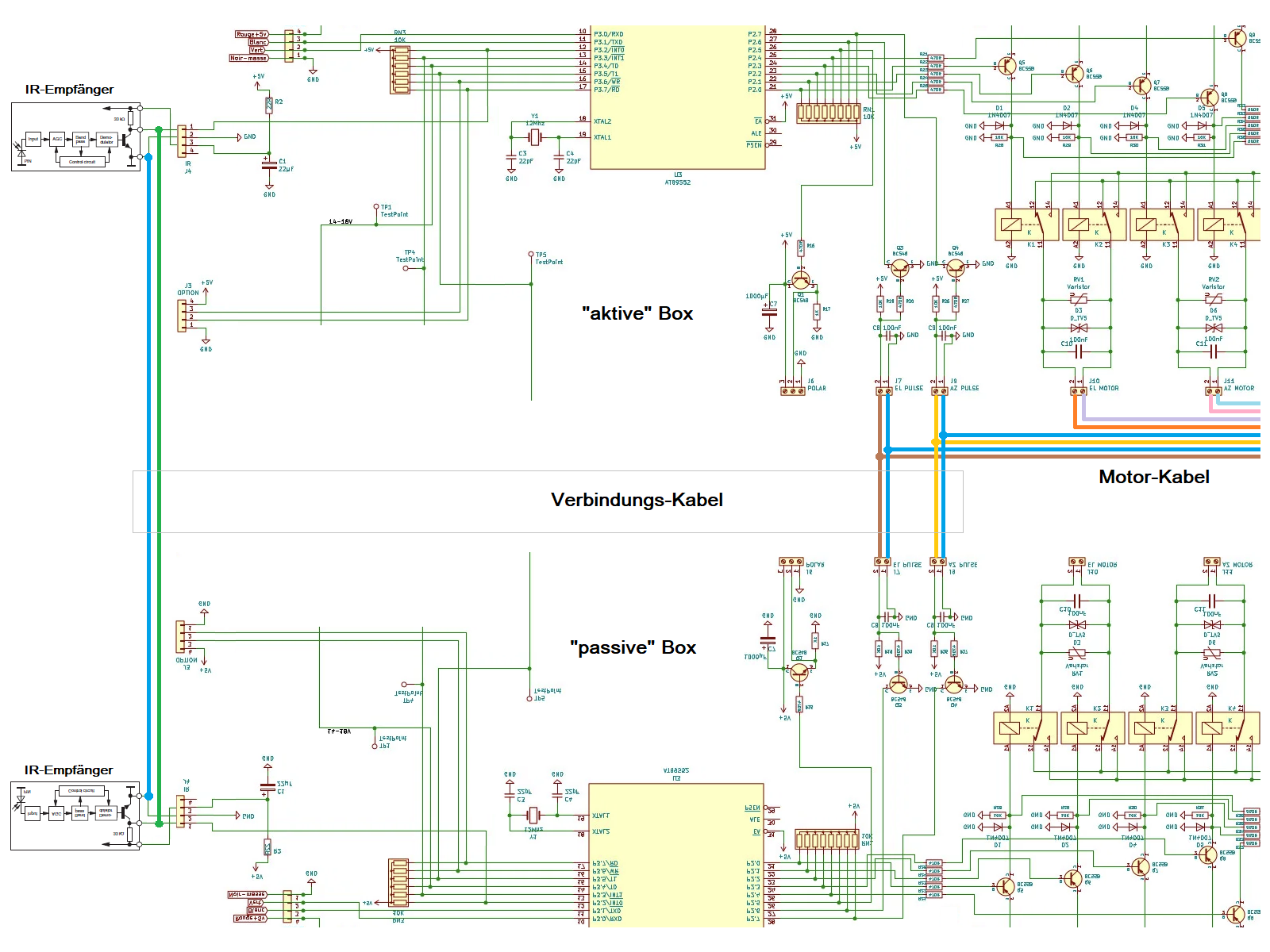The width and height of the screenshot is (1270, 952).
Task: Click the J10 EL MOTOR connector at top
Action: pyautogui.click(x=1078, y=391)
